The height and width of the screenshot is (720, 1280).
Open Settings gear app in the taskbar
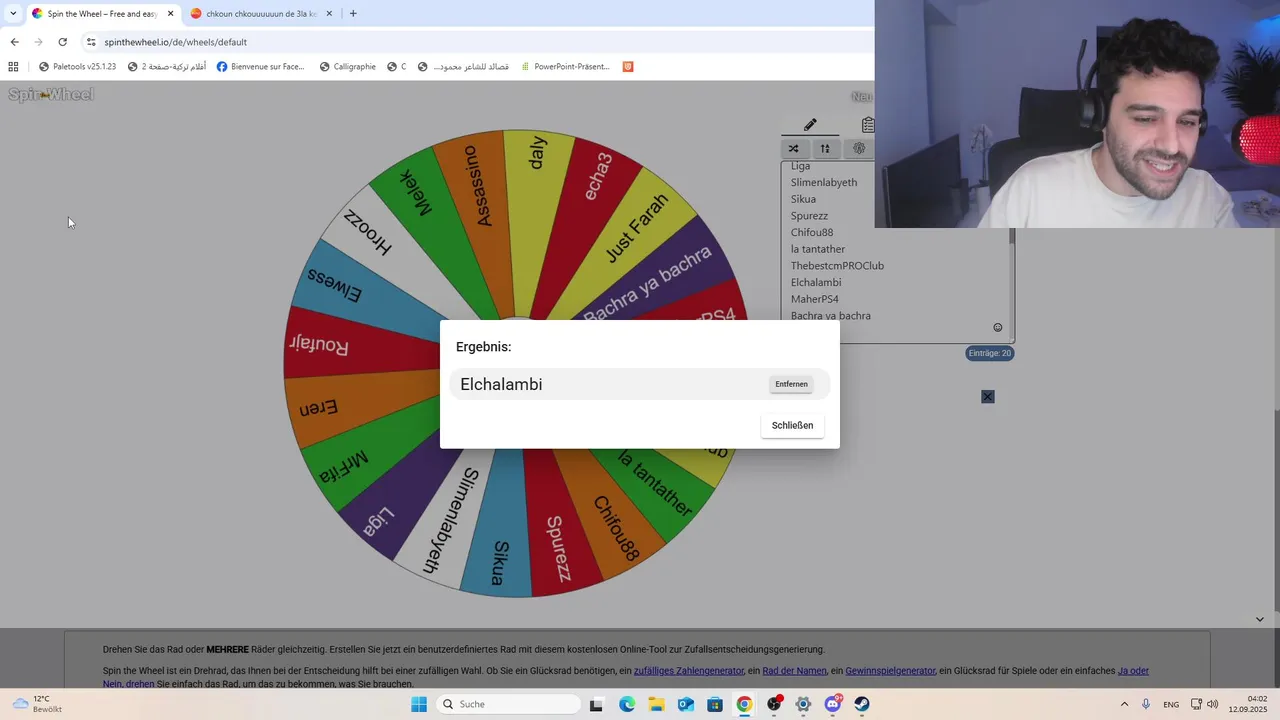803,704
